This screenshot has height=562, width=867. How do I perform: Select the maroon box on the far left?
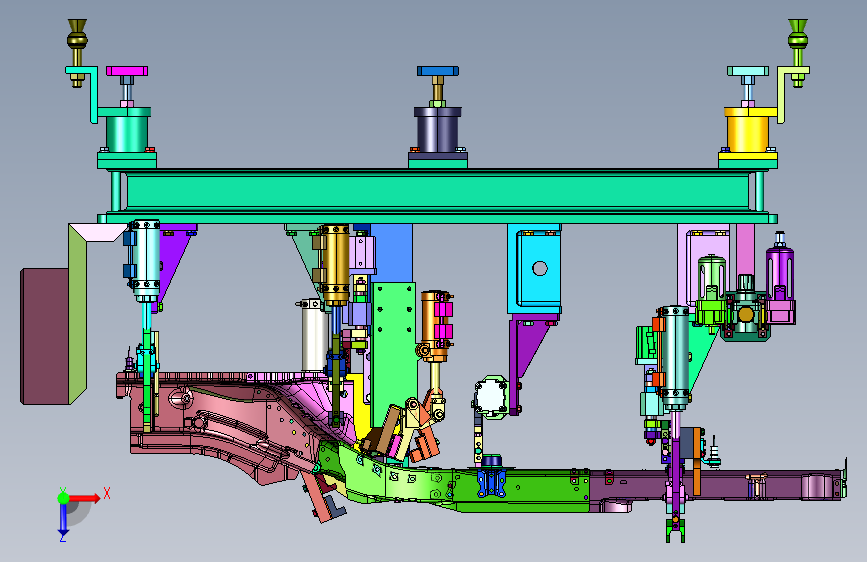(x=45, y=336)
